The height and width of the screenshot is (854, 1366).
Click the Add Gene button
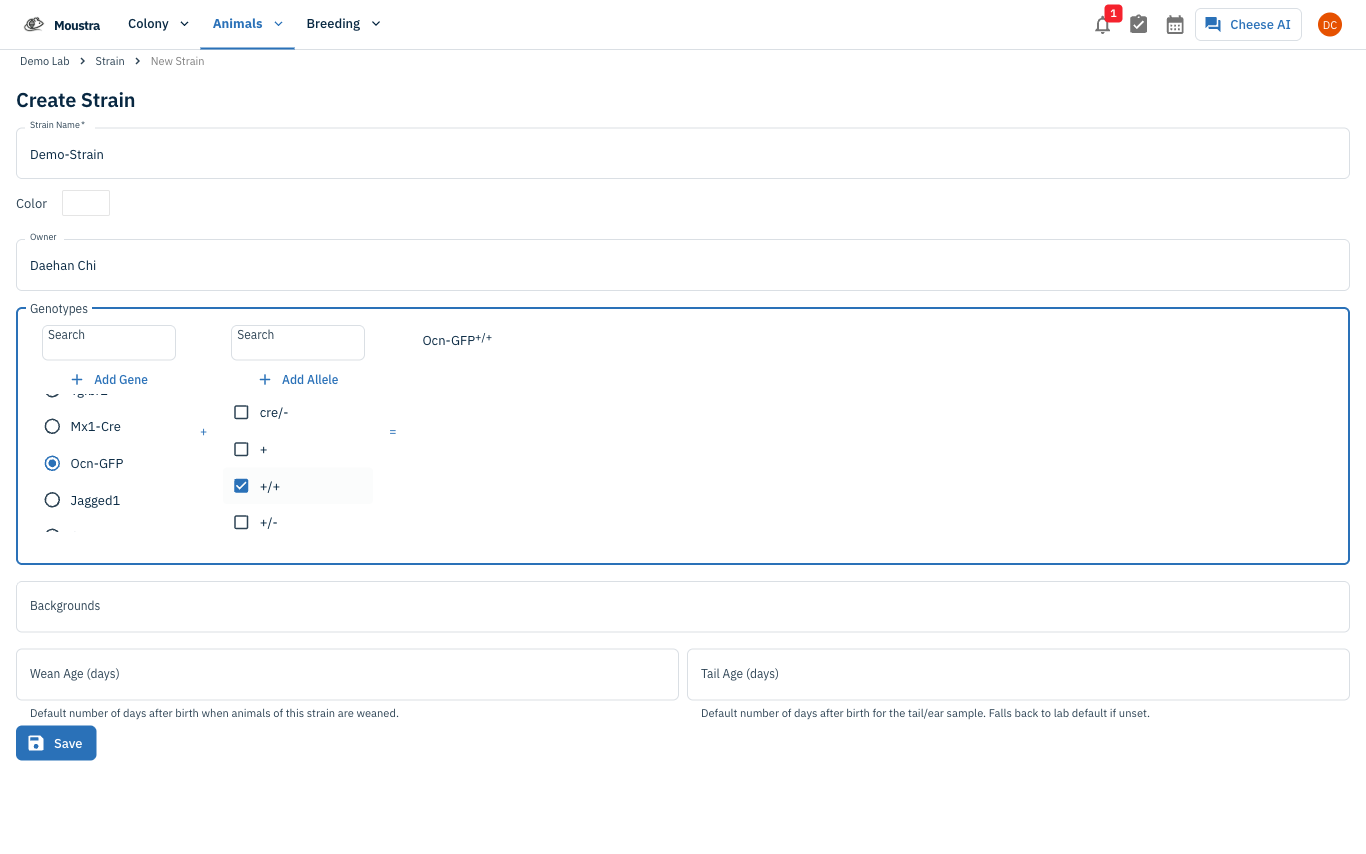(109, 380)
